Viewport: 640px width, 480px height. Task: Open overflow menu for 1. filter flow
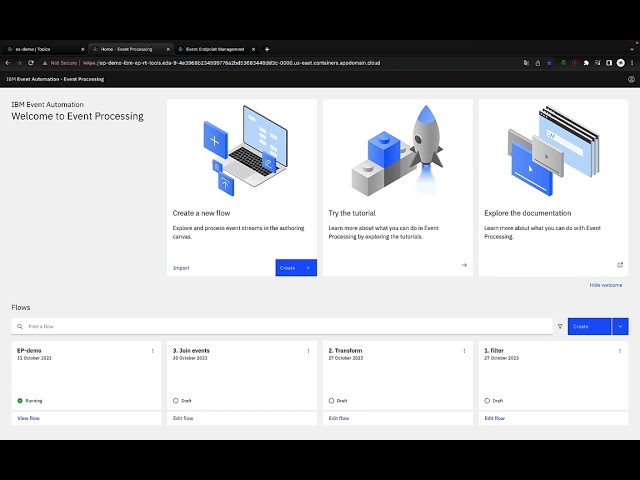[x=620, y=351]
